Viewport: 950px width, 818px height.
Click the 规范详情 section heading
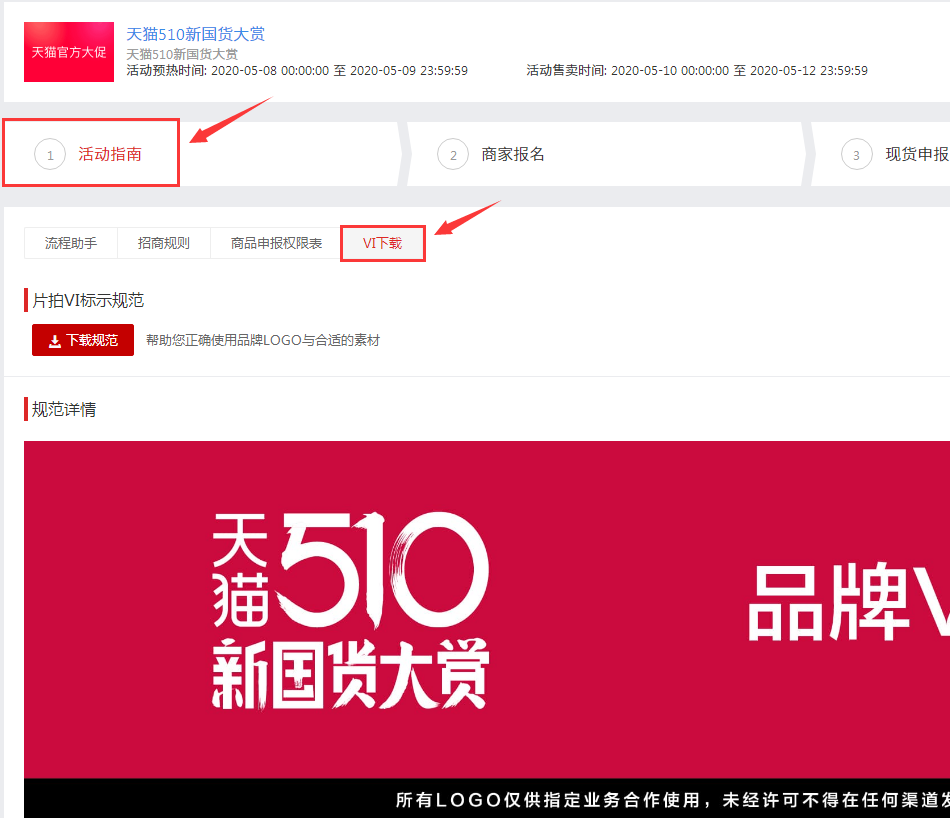point(64,409)
